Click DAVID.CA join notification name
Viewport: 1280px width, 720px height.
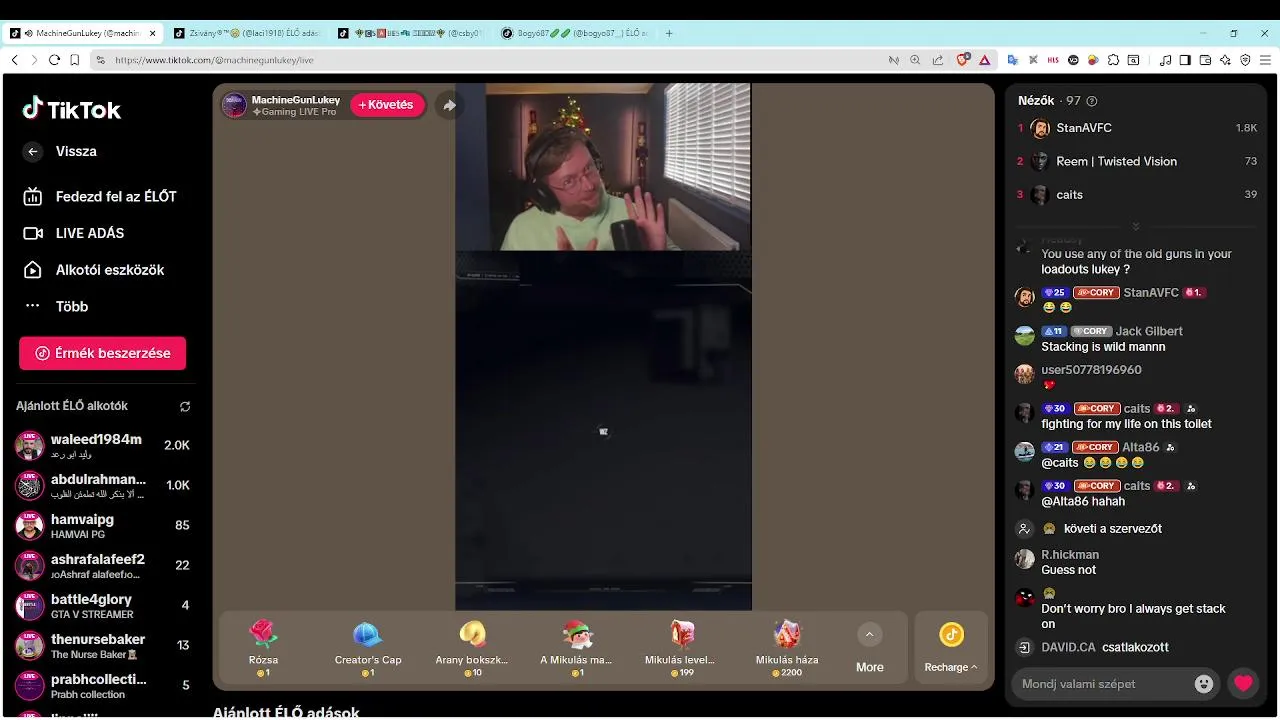coord(1068,648)
